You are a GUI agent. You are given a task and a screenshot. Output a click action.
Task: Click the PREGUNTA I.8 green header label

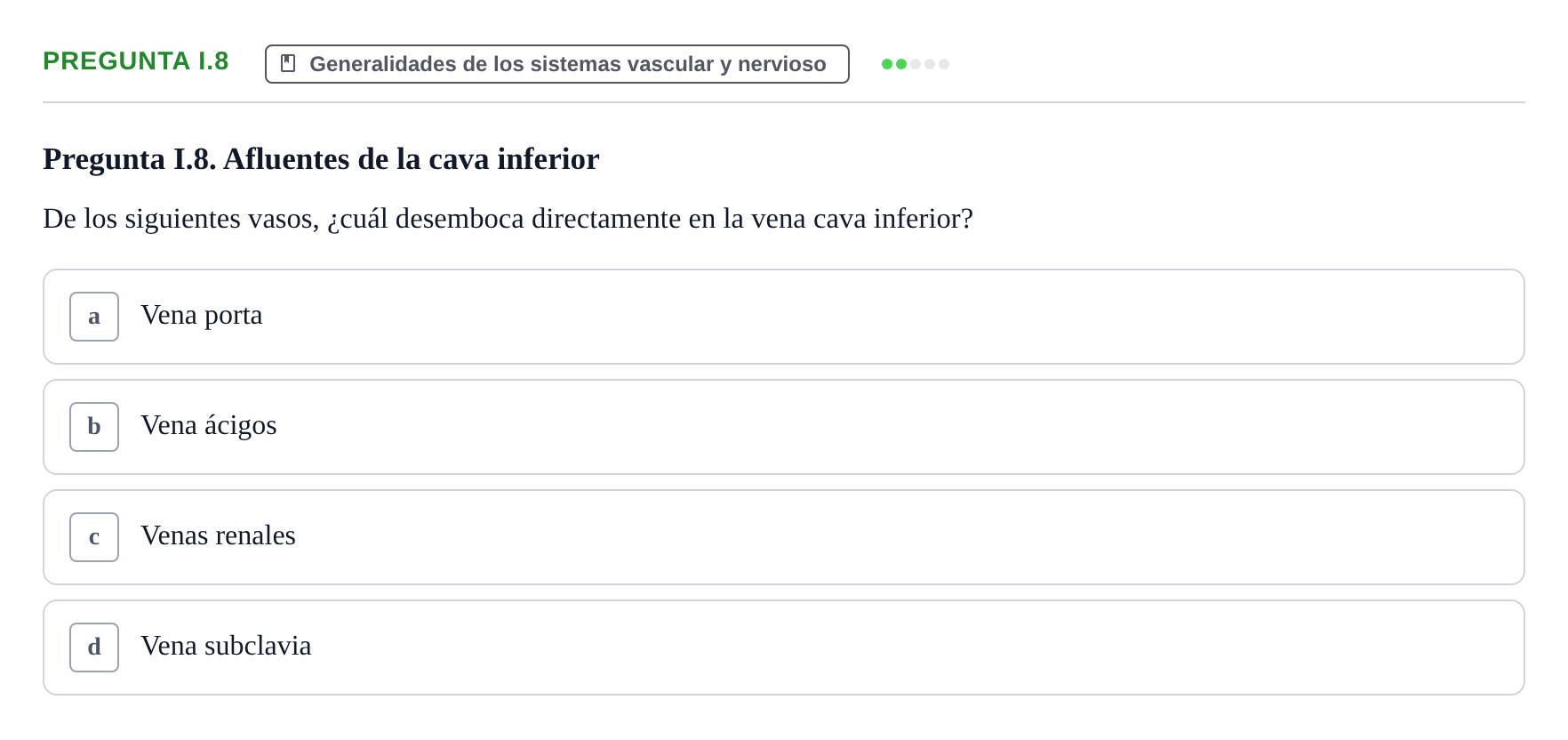pos(136,60)
